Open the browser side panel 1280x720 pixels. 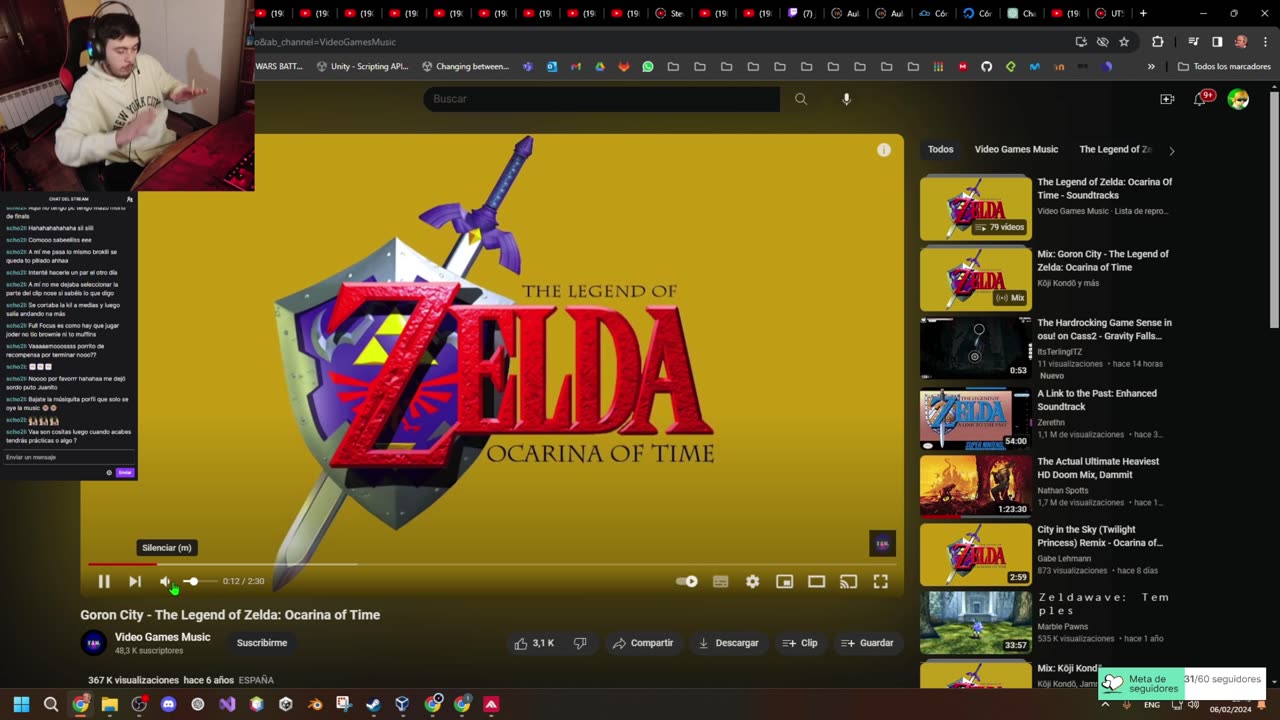pos(1217,42)
